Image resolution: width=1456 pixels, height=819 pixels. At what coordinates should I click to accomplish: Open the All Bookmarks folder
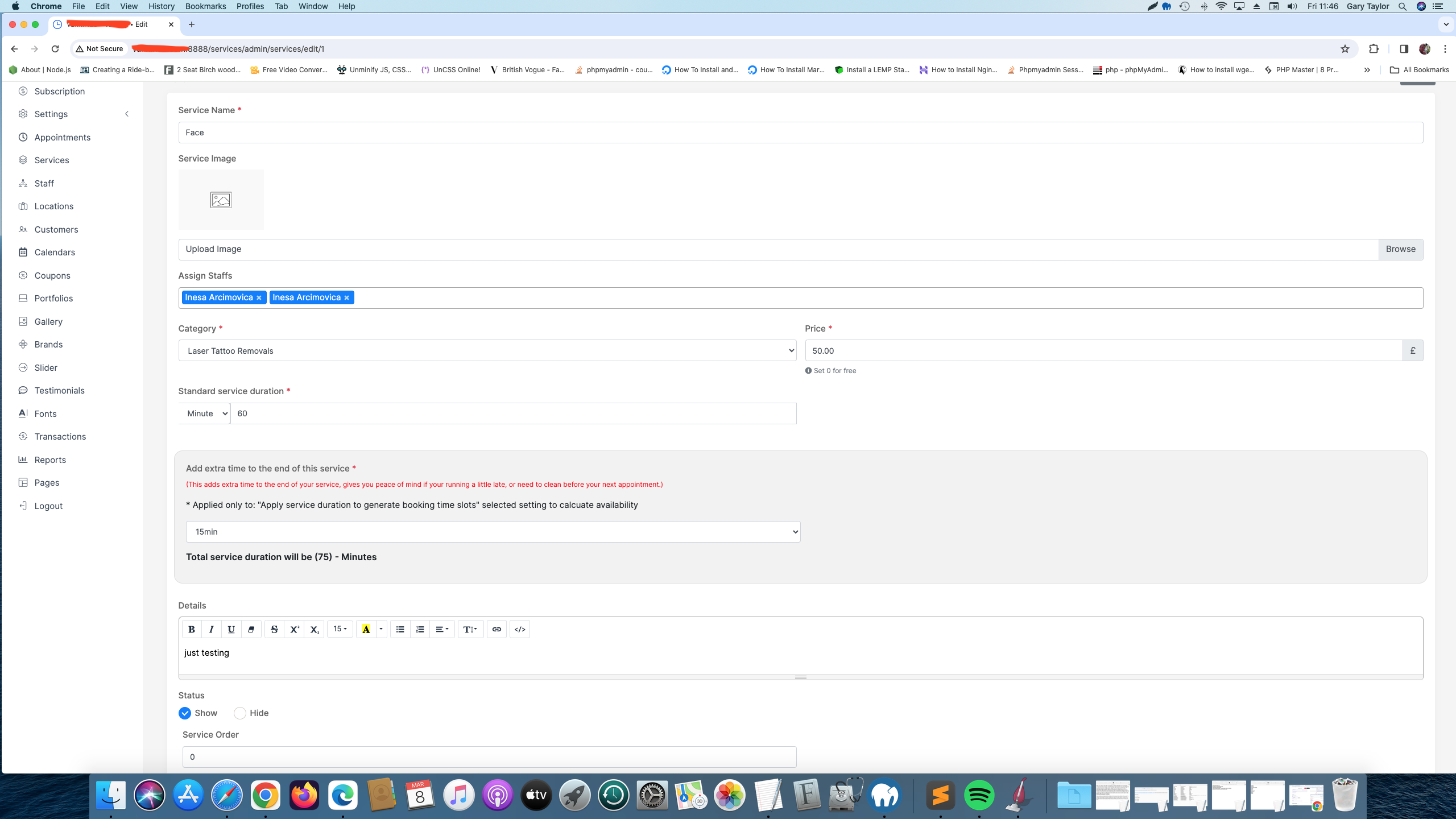click(1420, 70)
